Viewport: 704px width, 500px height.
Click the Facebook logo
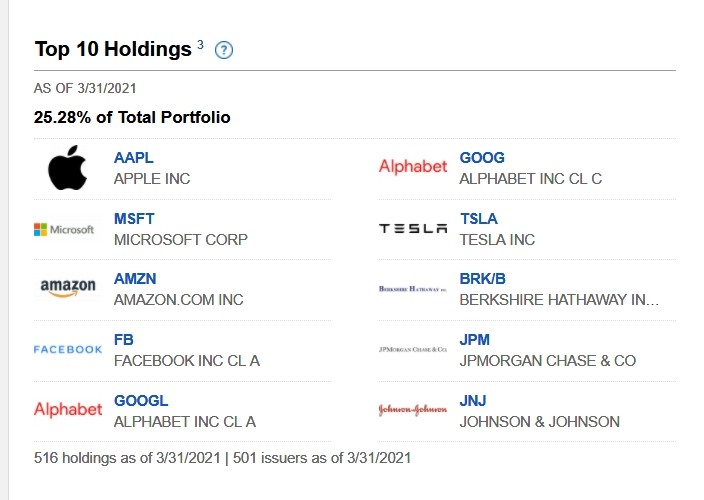tap(68, 349)
